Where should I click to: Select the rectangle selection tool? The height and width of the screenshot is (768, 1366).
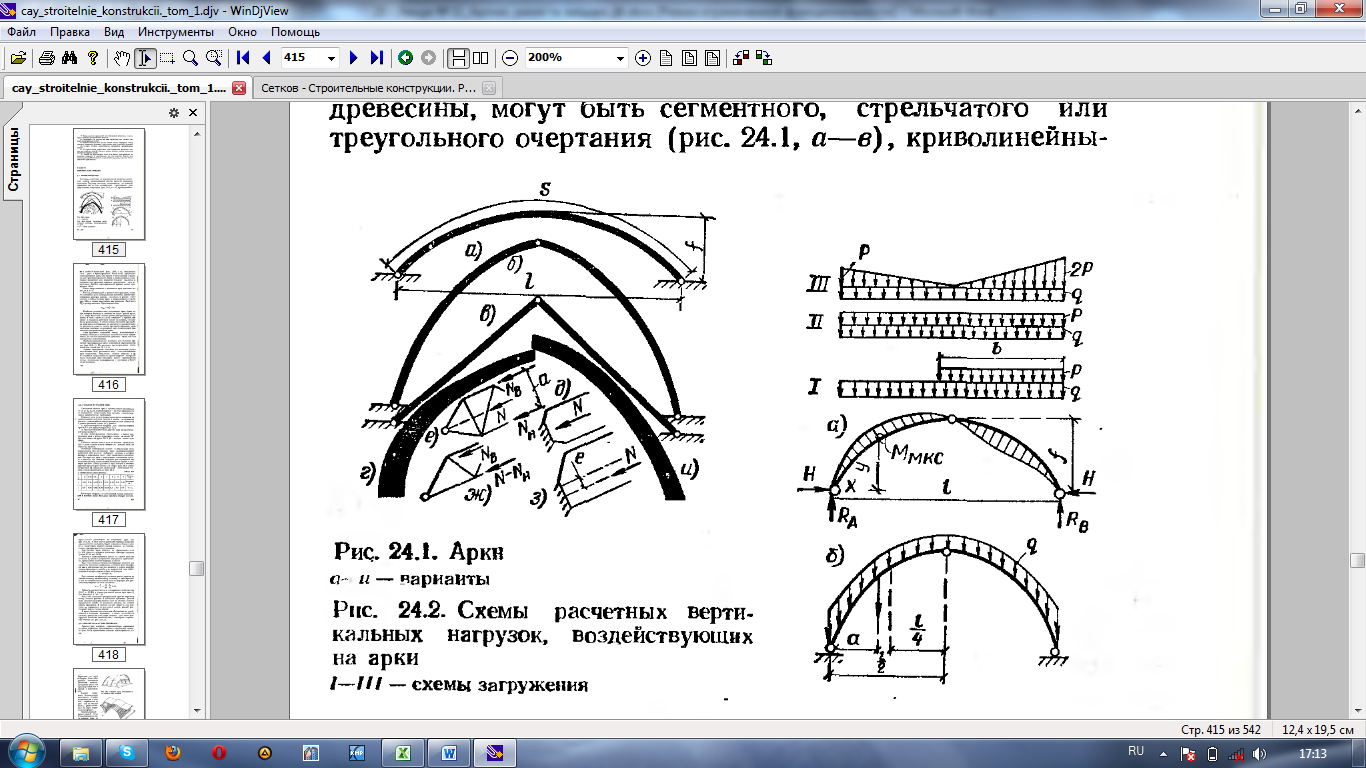click(167, 58)
